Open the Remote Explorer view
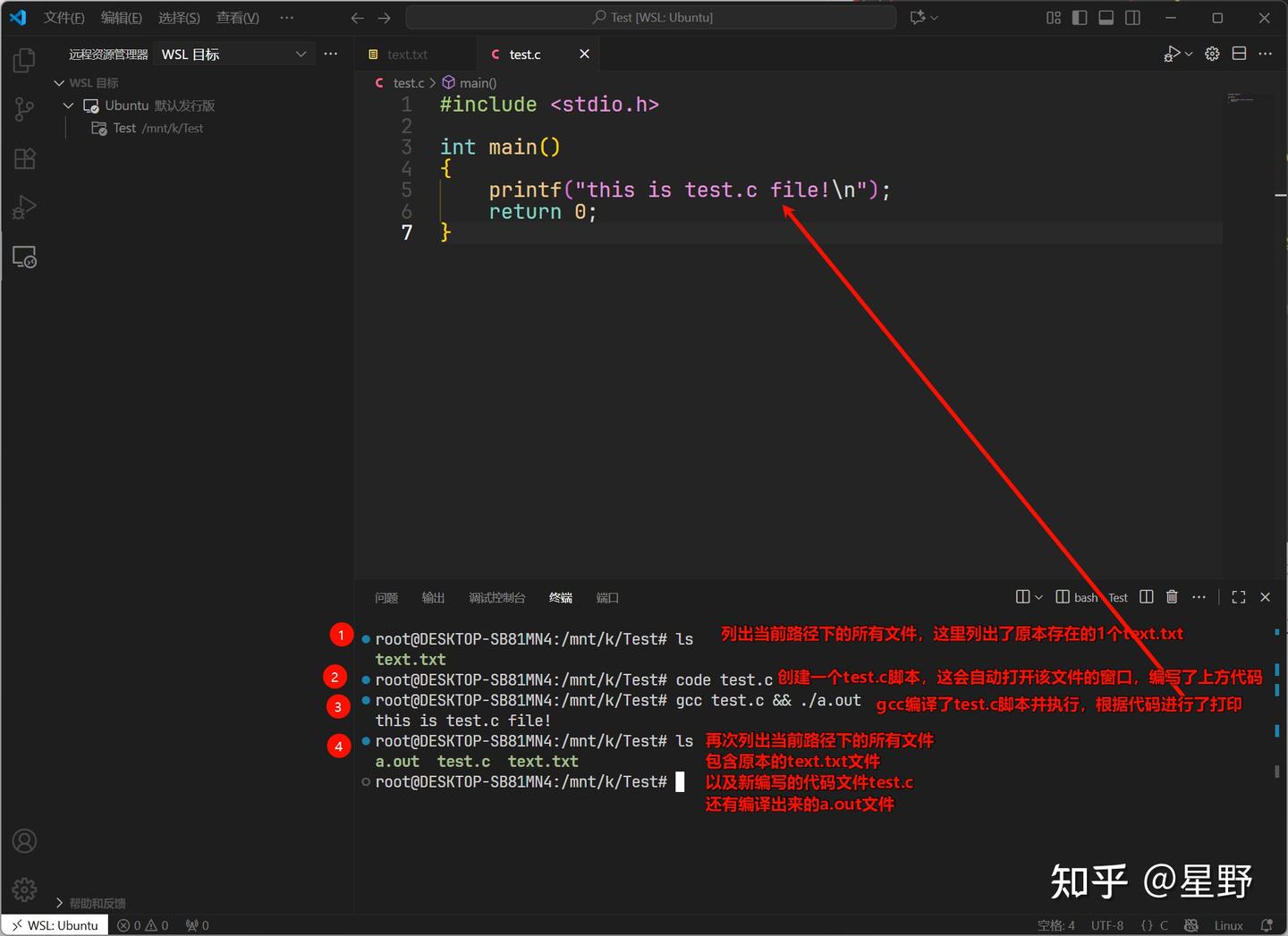Image resolution: width=1288 pixels, height=936 pixels. [24, 257]
